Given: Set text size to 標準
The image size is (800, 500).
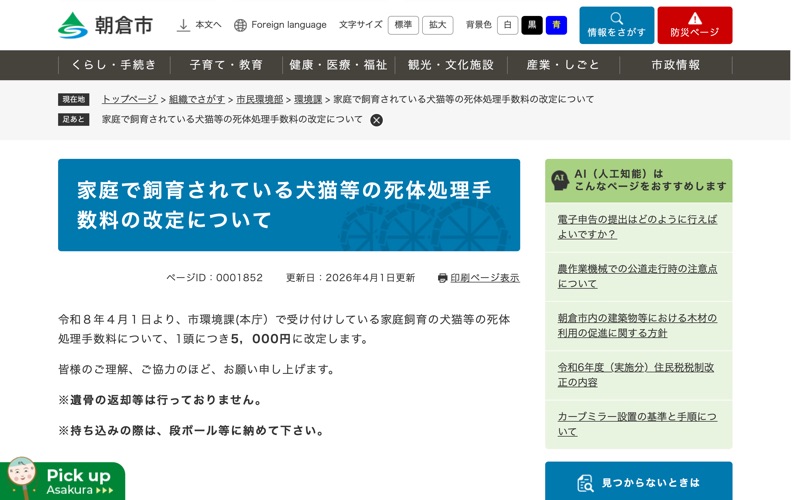Looking at the screenshot, I should (x=403, y=25).
